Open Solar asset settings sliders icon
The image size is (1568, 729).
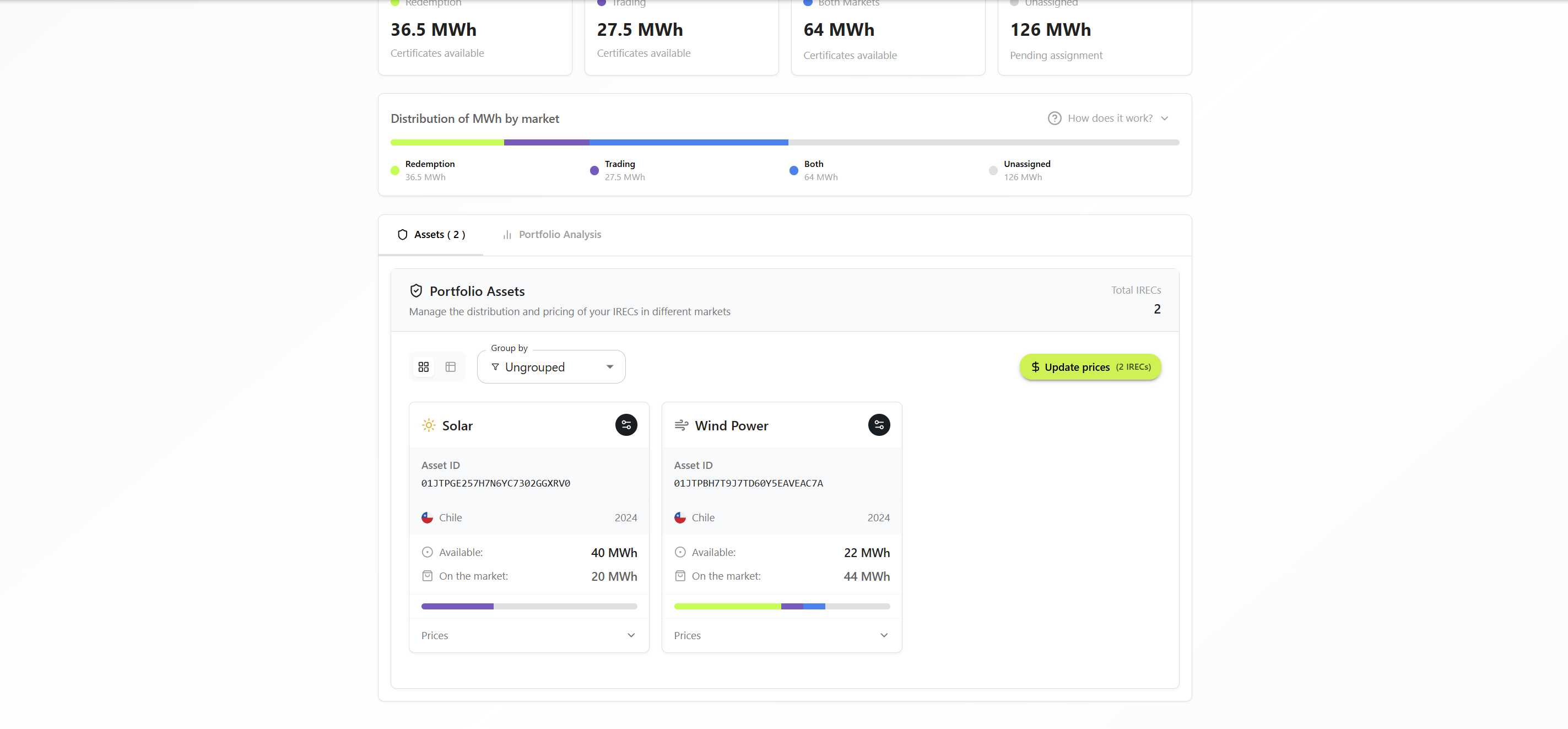pyautogui.click(x=626, y=424)
